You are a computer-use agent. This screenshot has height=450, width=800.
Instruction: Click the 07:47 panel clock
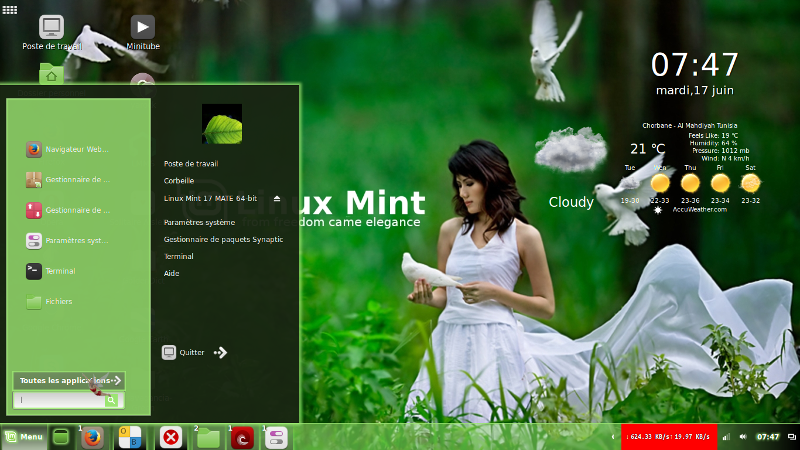point(768,437)
